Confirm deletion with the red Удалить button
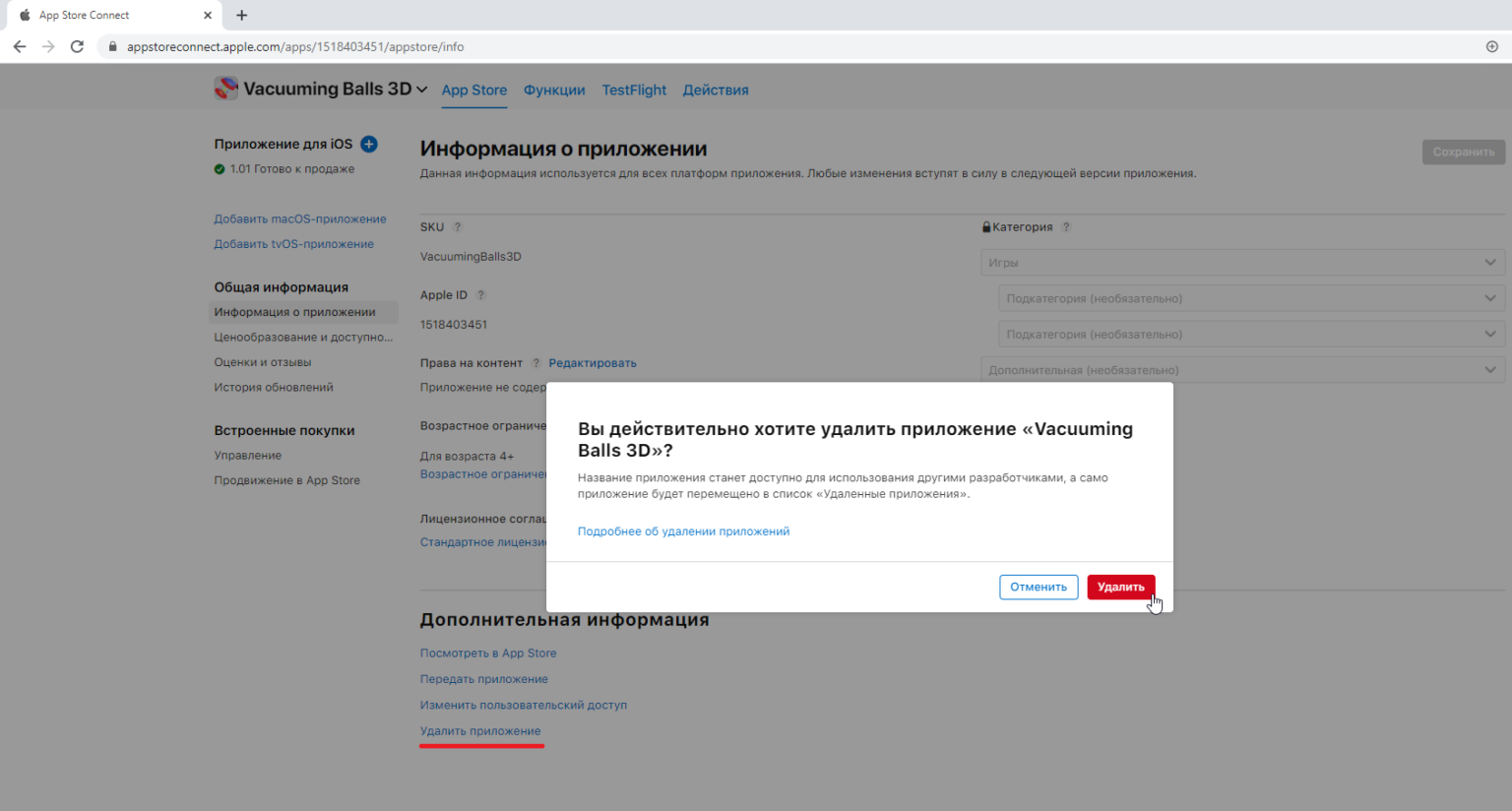This screenshot has width=1512, height=811. (x=1120, y=587)
